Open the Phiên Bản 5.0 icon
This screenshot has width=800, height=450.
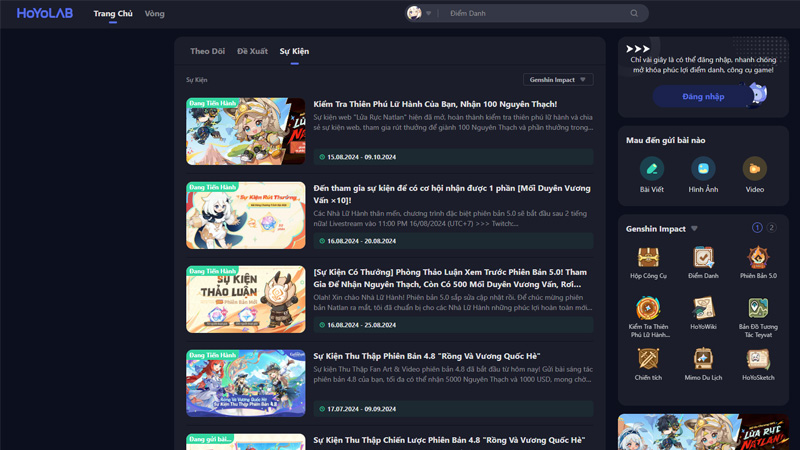[758, 257]
